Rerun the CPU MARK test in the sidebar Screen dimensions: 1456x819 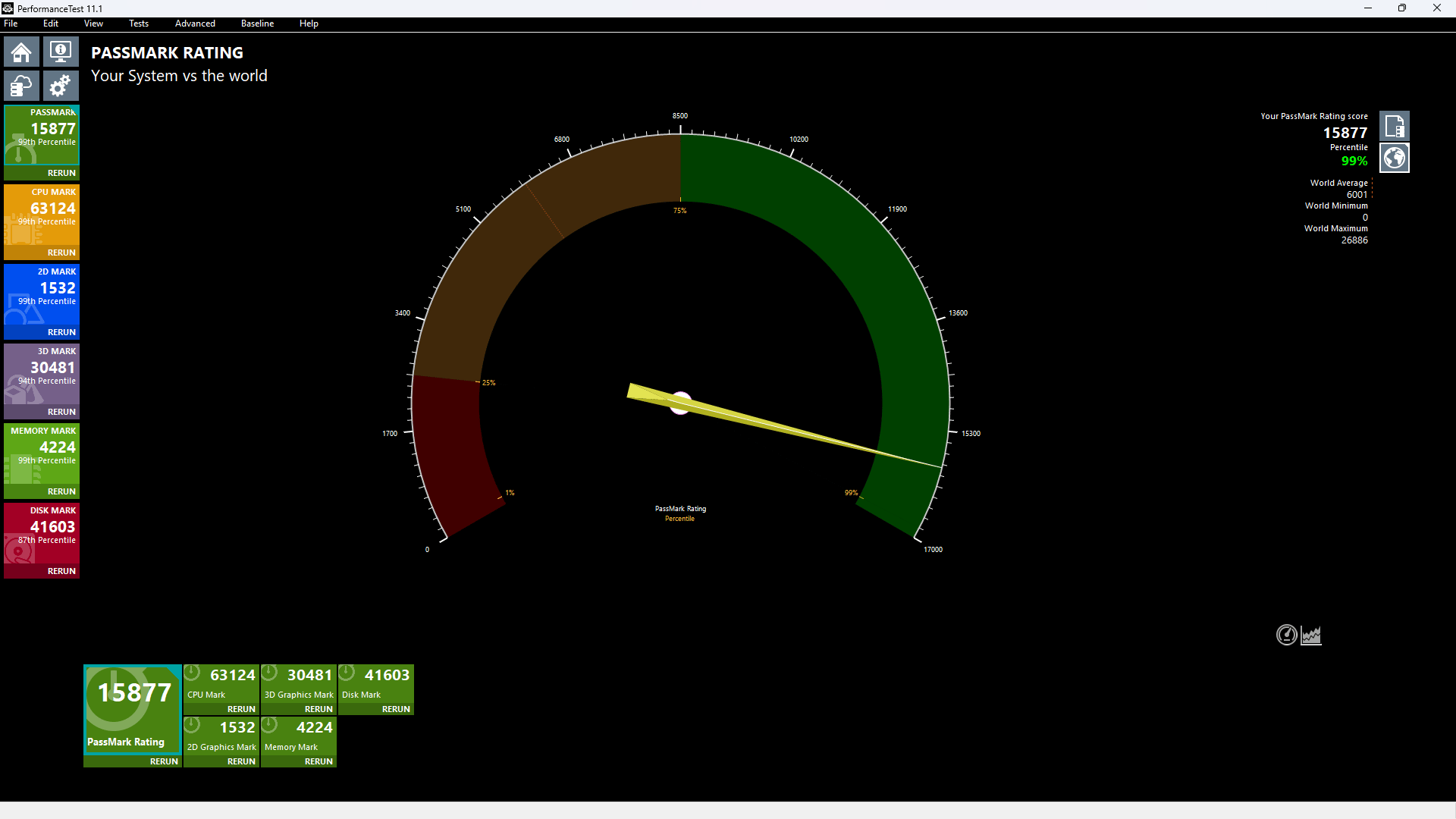[x=61, y=253]
